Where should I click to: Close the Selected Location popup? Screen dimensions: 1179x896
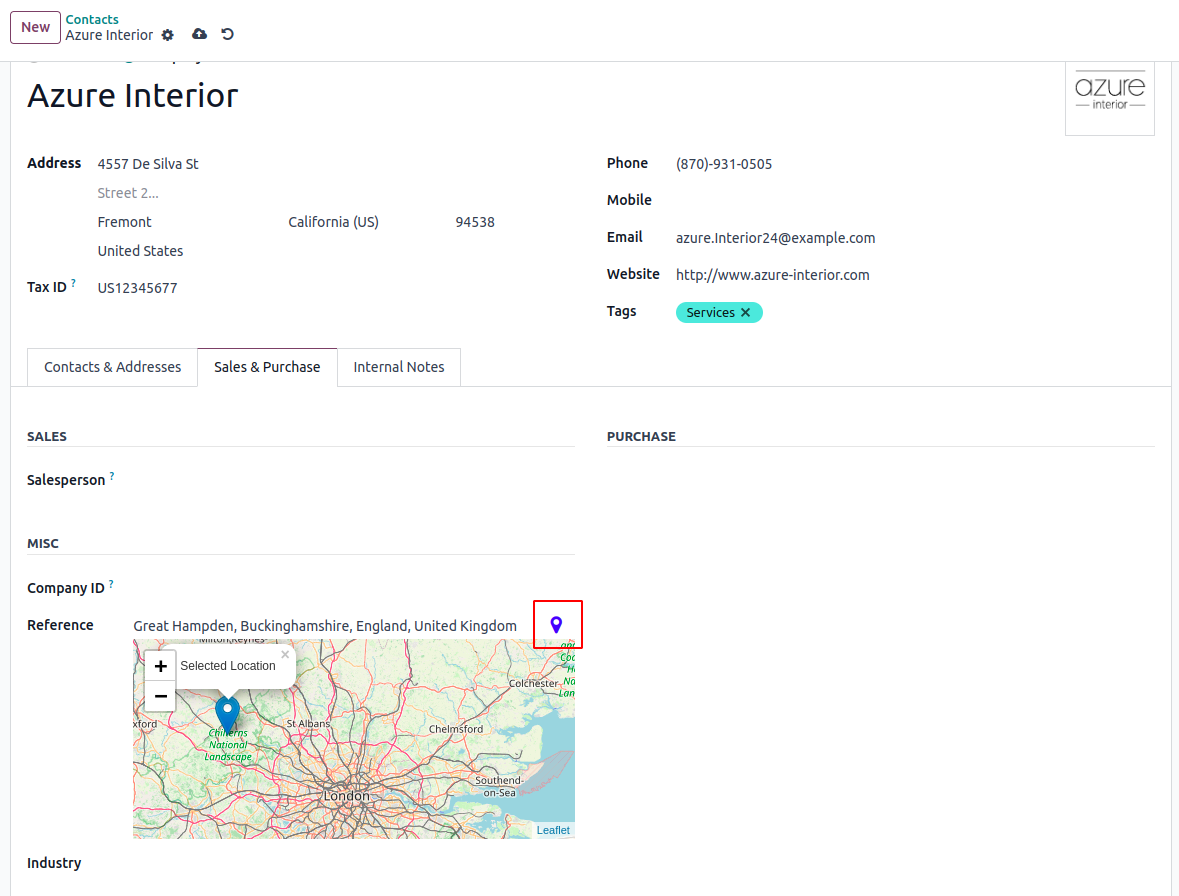click(285, 655)
